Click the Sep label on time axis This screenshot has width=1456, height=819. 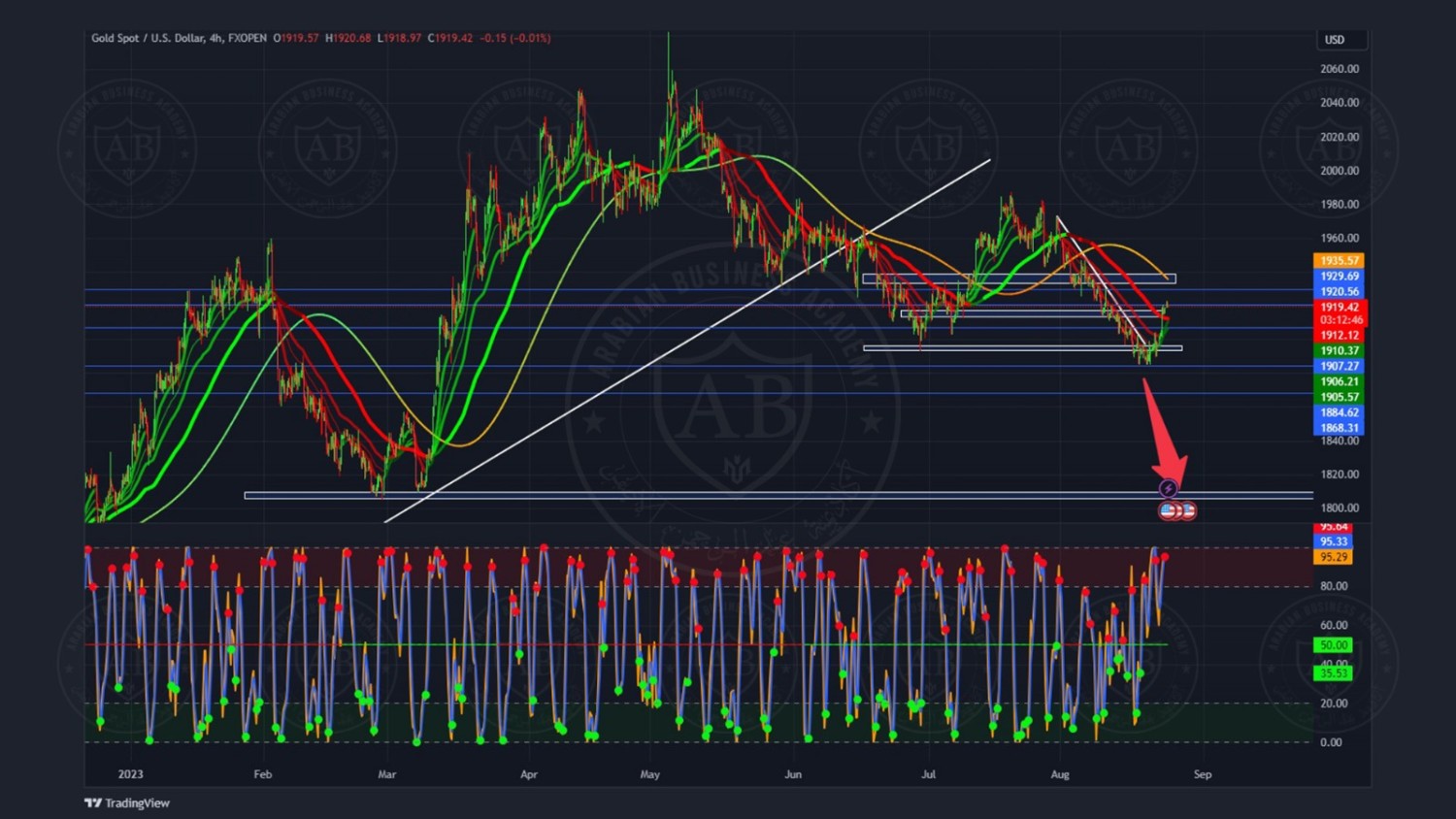pyautogui.click(x=1203, y=774)
